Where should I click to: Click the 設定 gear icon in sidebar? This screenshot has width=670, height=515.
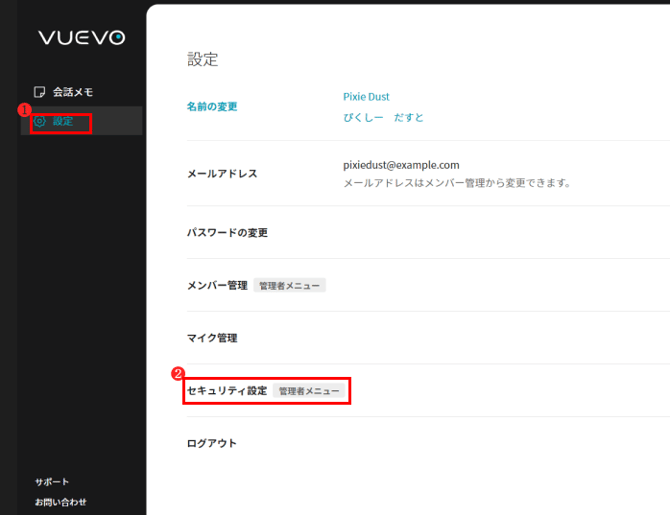click(40, 122)
